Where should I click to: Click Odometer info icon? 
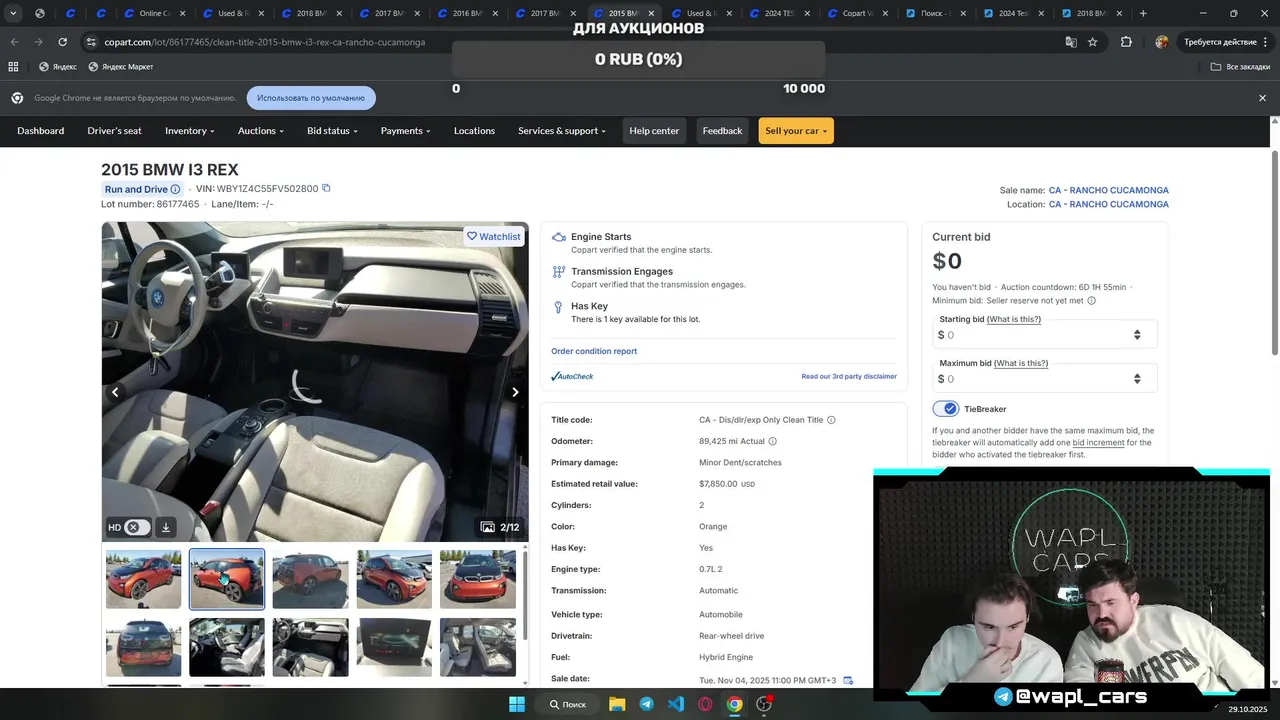click(772, 441)
